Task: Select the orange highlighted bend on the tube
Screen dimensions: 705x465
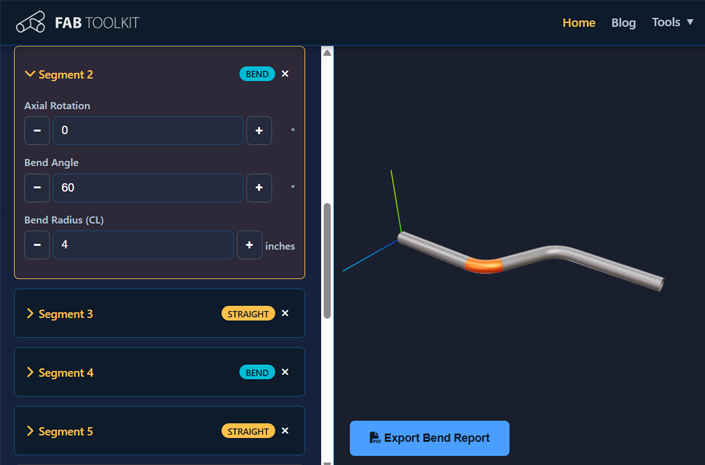Action: coord(484,265)
